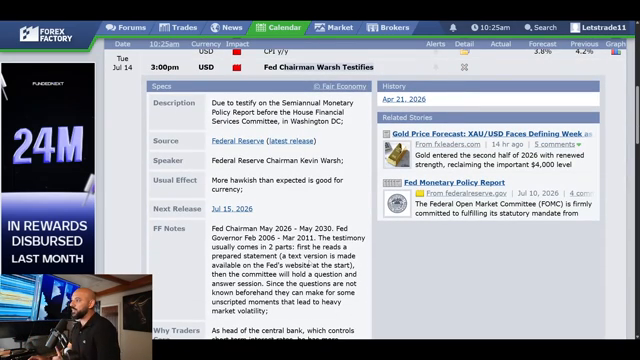Open the Federal Reserve source link
This screenshot has height=360, width=640.
point(238,141)
